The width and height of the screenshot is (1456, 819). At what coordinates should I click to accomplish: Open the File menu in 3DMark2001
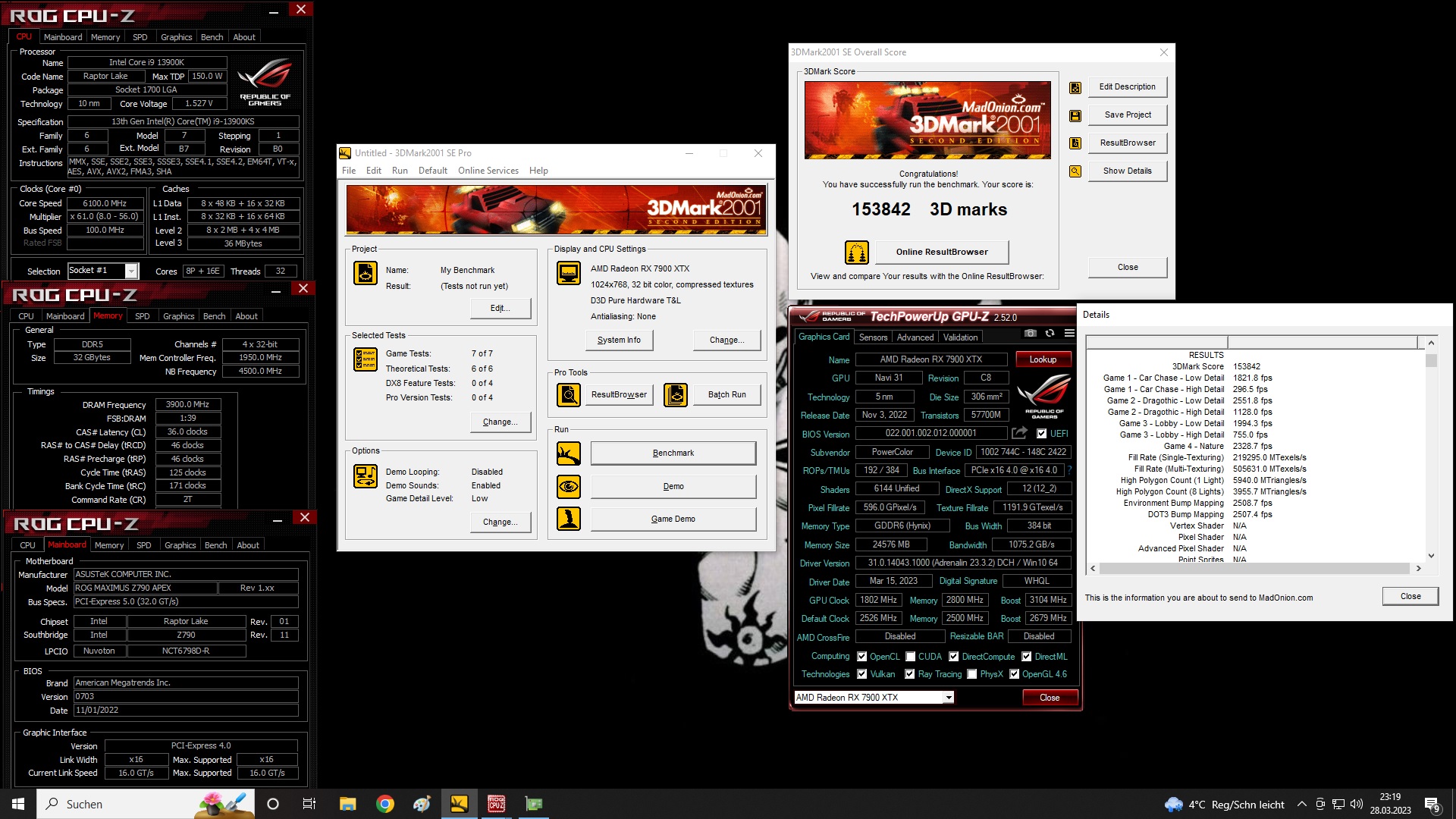pos(349,171)
